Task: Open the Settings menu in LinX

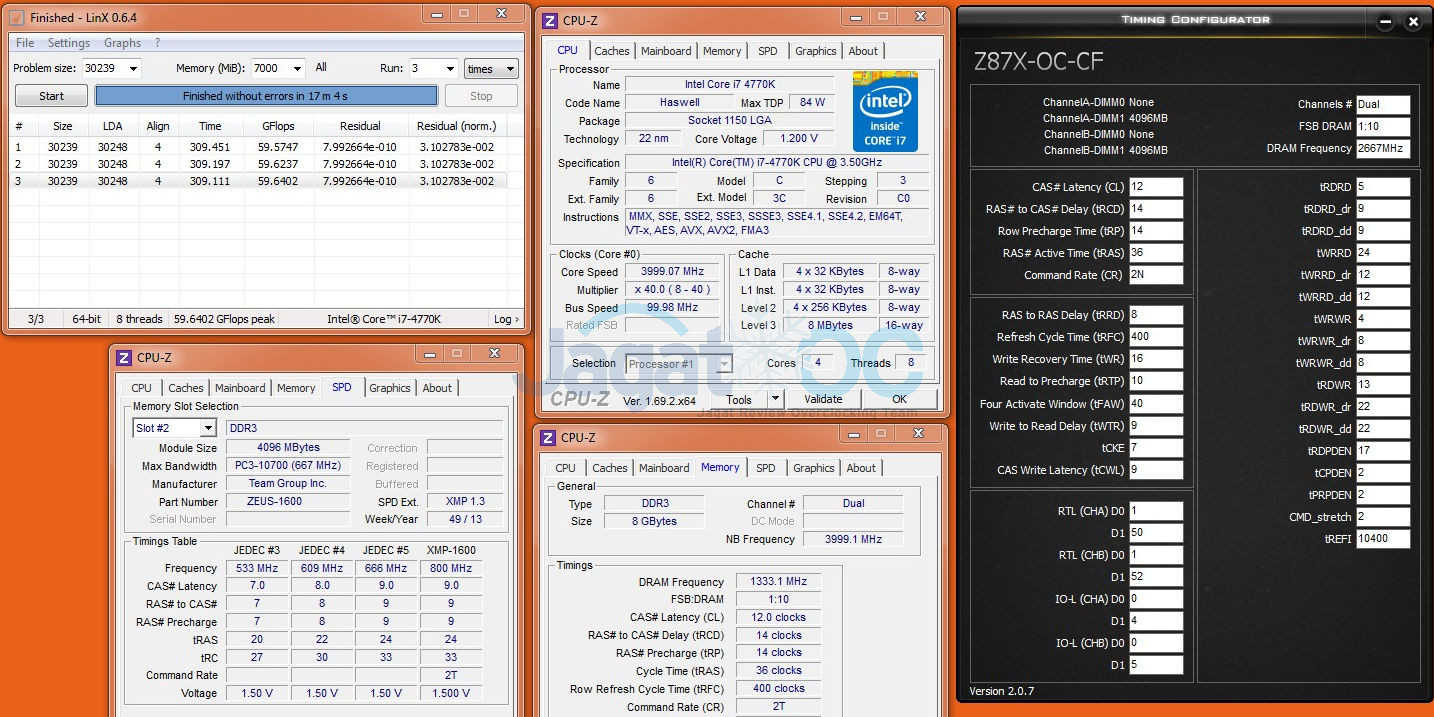Action: [69, 43]
